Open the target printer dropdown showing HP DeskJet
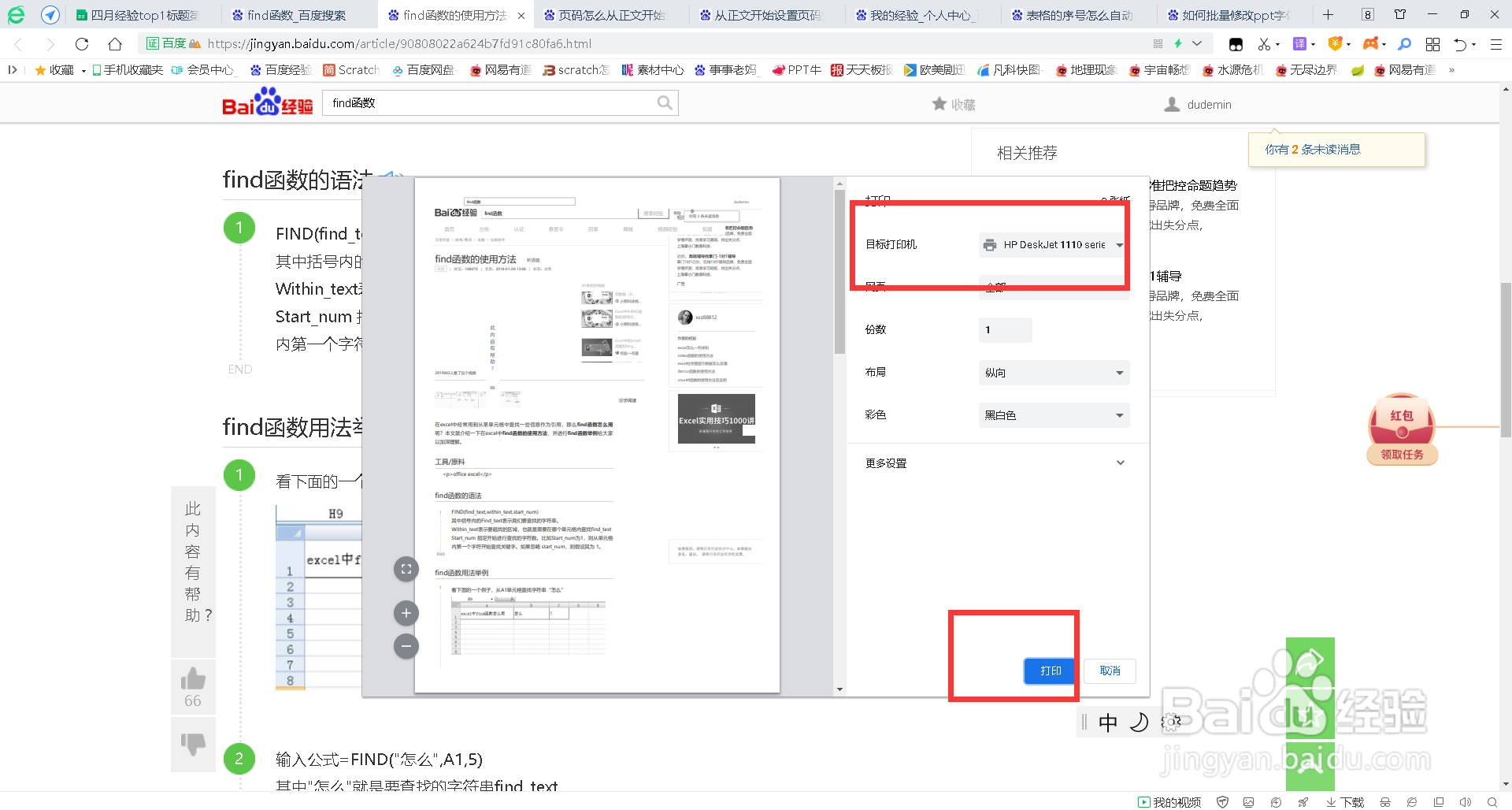Screen dimensions: 1512x810 pyautogui.click(x=1053, y=244)
